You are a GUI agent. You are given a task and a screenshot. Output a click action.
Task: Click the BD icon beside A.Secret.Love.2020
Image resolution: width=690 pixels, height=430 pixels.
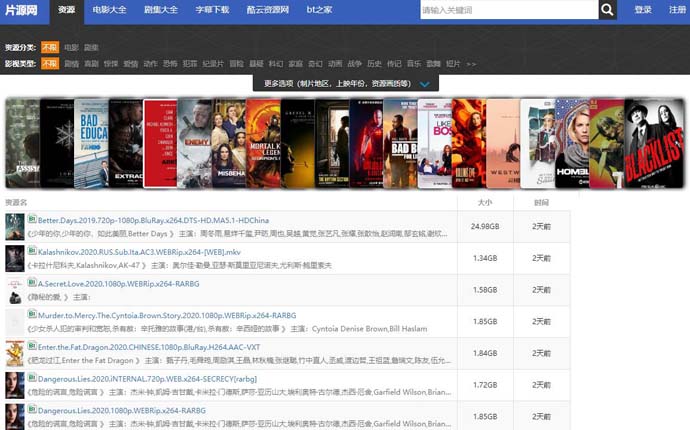click(x=32, y=282)
